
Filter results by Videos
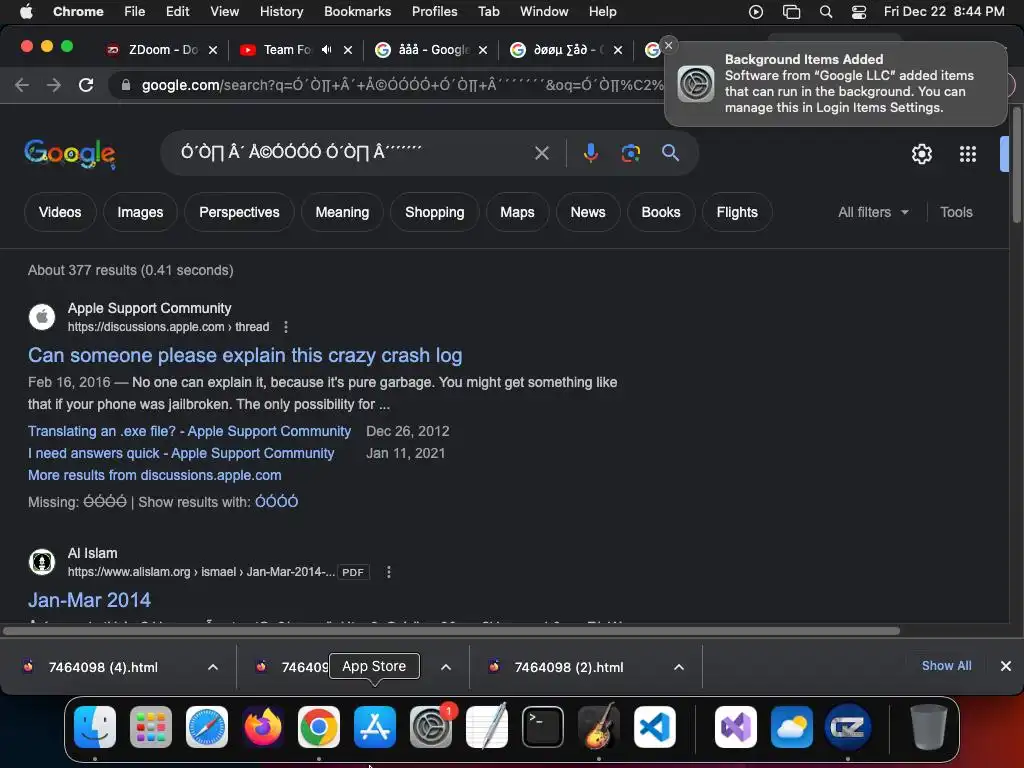60,212
